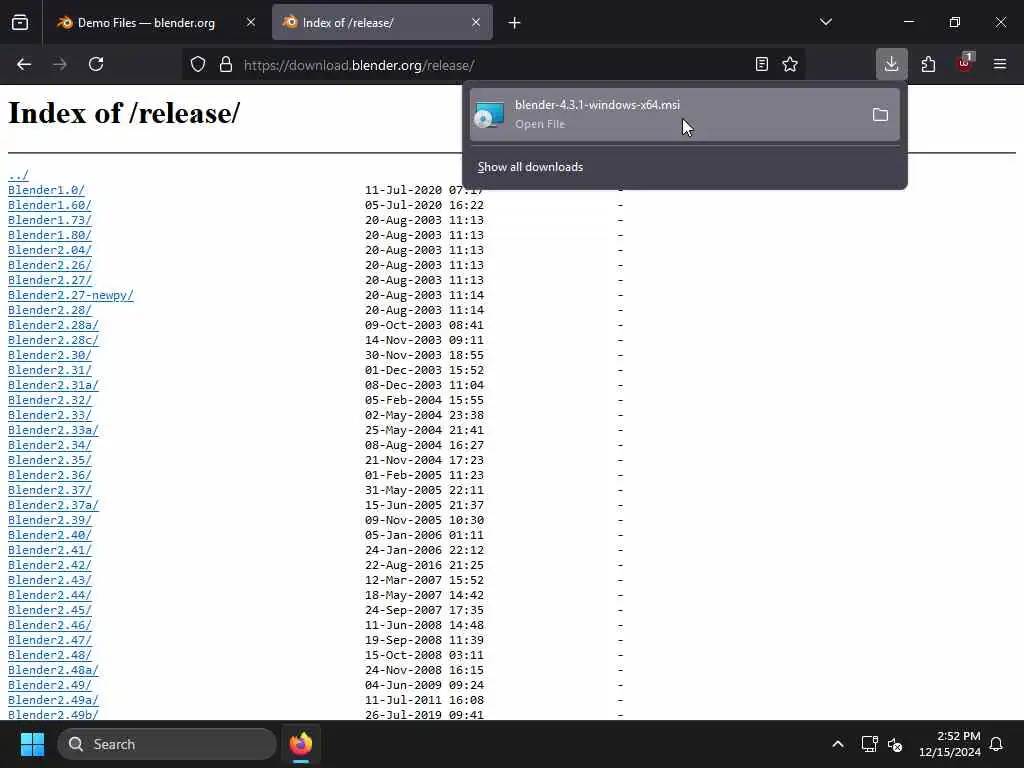Click the taskbar Search box
The width and height of the screenshot is (1024, 768).
point(167,744)
